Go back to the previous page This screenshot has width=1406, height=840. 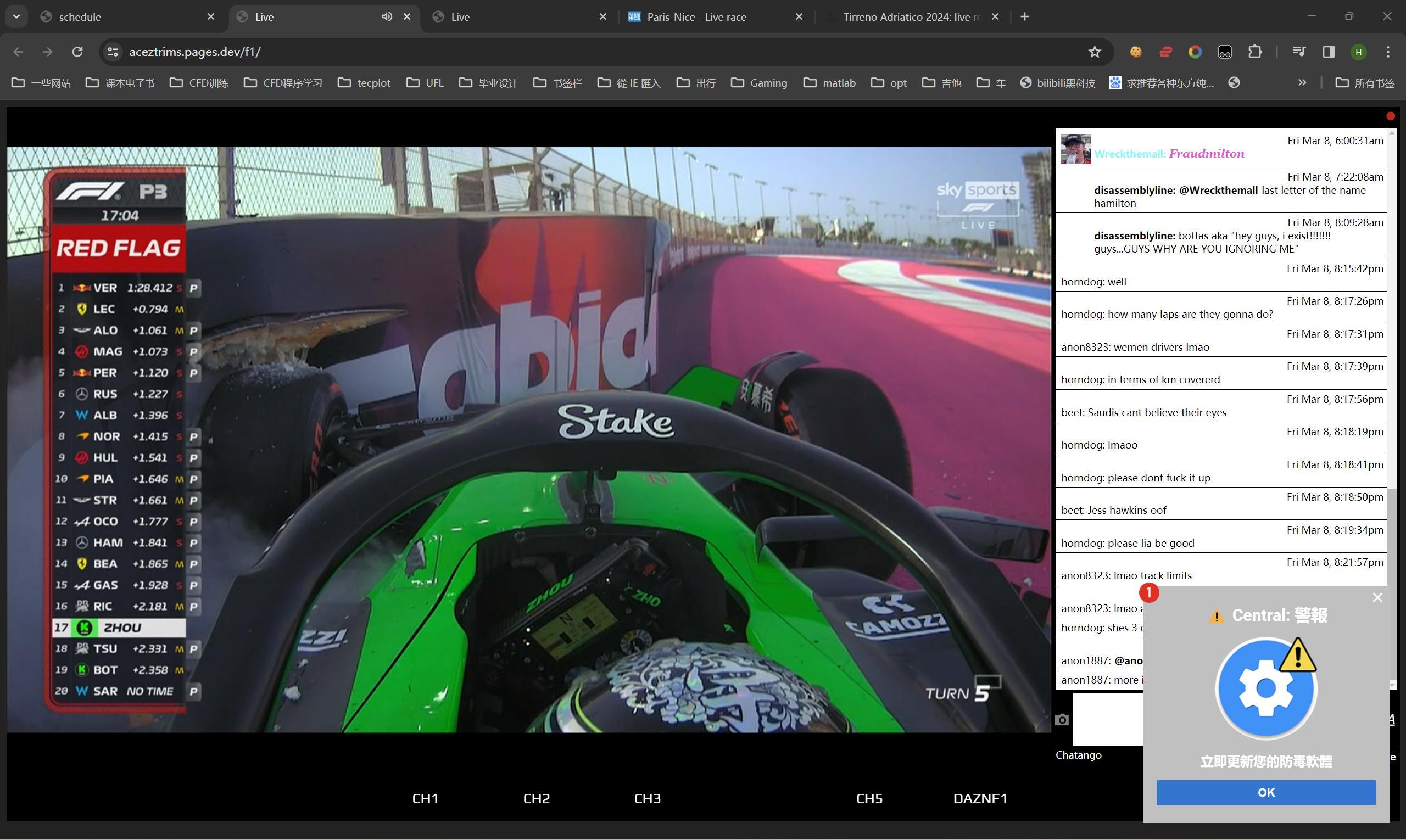point(18,52)
